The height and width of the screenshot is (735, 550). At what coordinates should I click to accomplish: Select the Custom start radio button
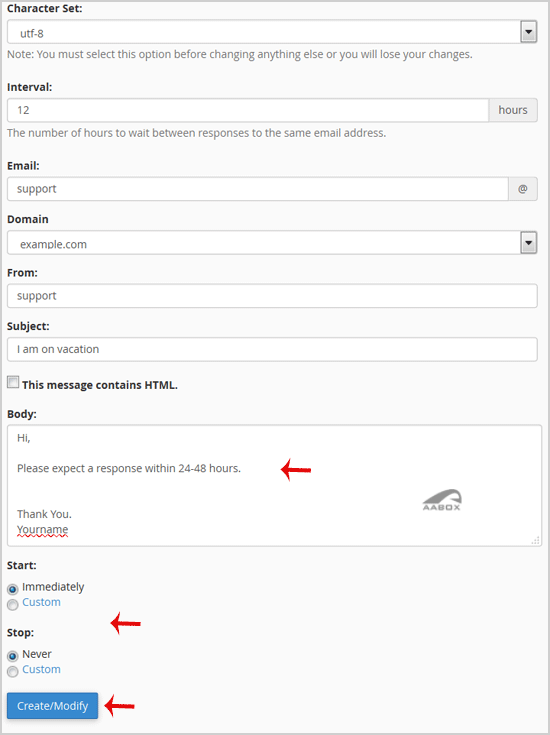coord(13,605)
